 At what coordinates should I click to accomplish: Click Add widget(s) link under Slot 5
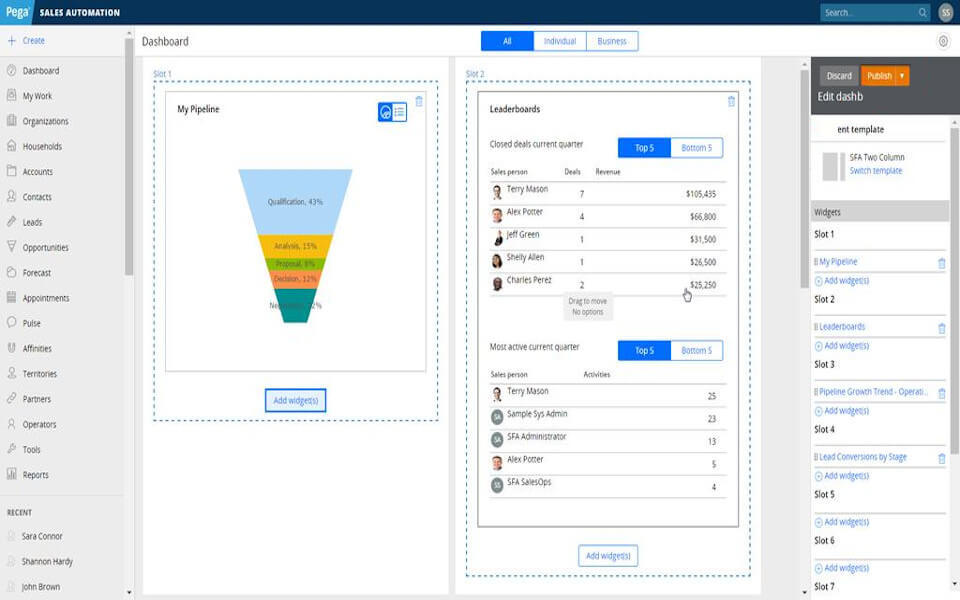coord(842,522)
